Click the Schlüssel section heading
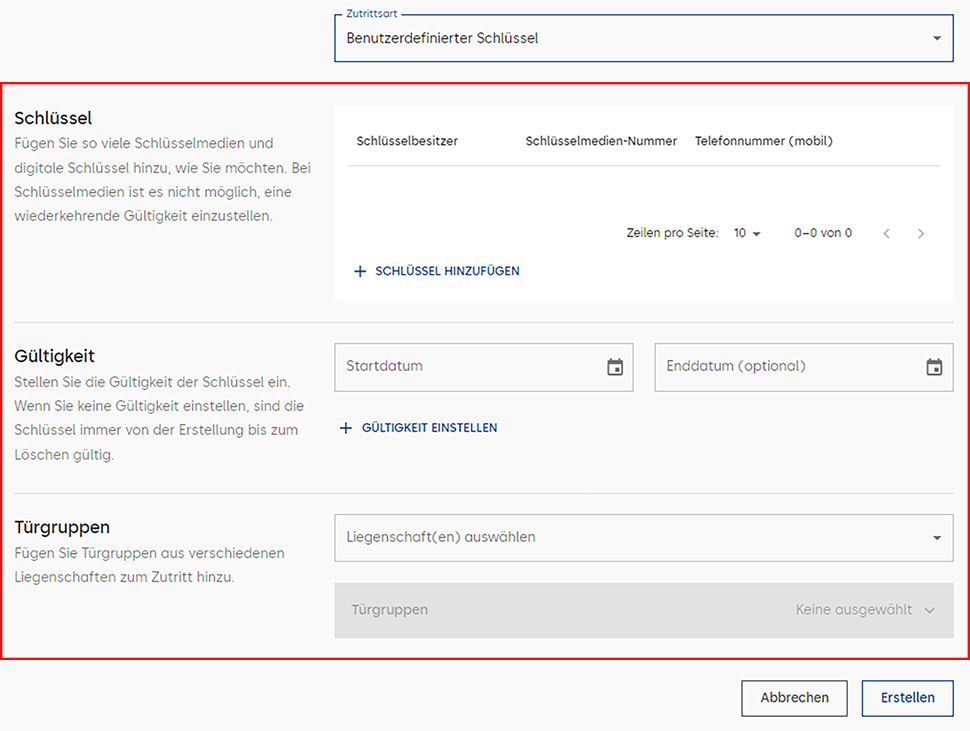The height and width of the screenshot is (731, 970). tap(53, 118)
